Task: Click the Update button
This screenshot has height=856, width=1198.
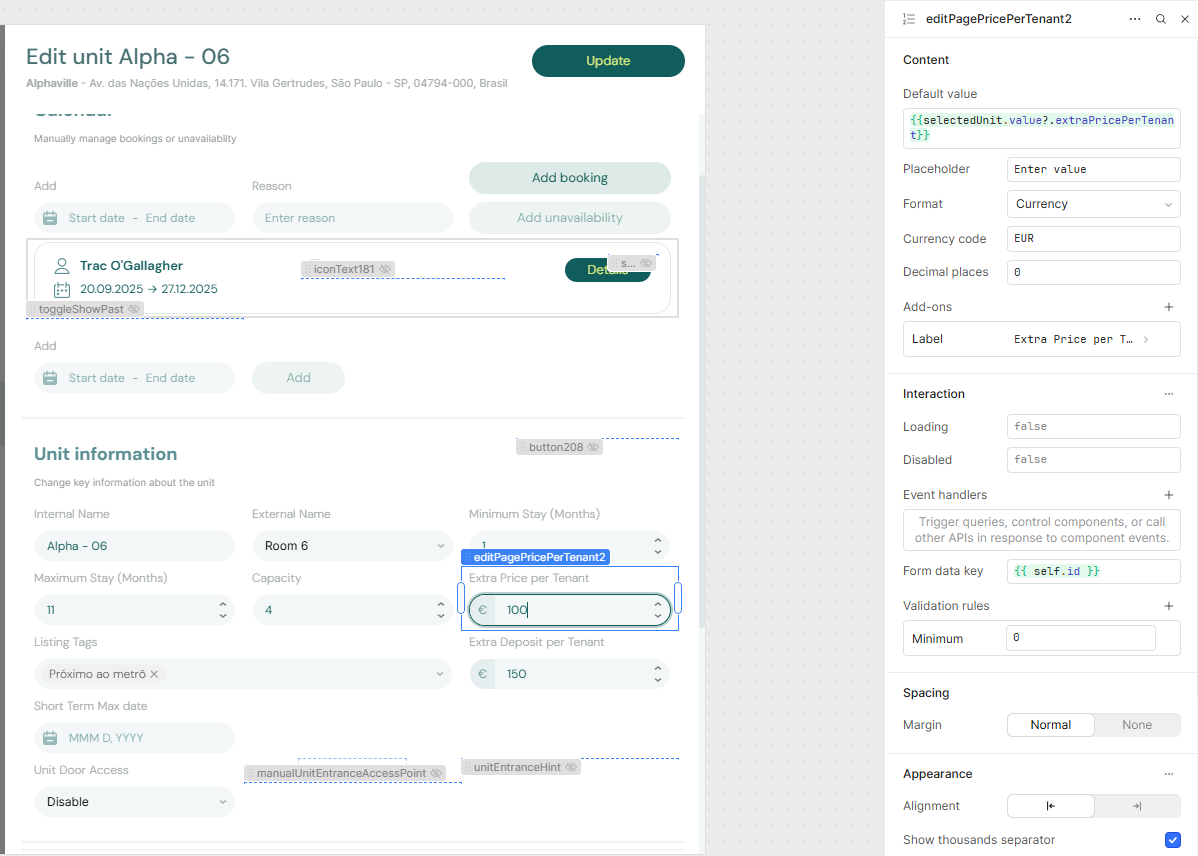Action: [x=607, y=61]
